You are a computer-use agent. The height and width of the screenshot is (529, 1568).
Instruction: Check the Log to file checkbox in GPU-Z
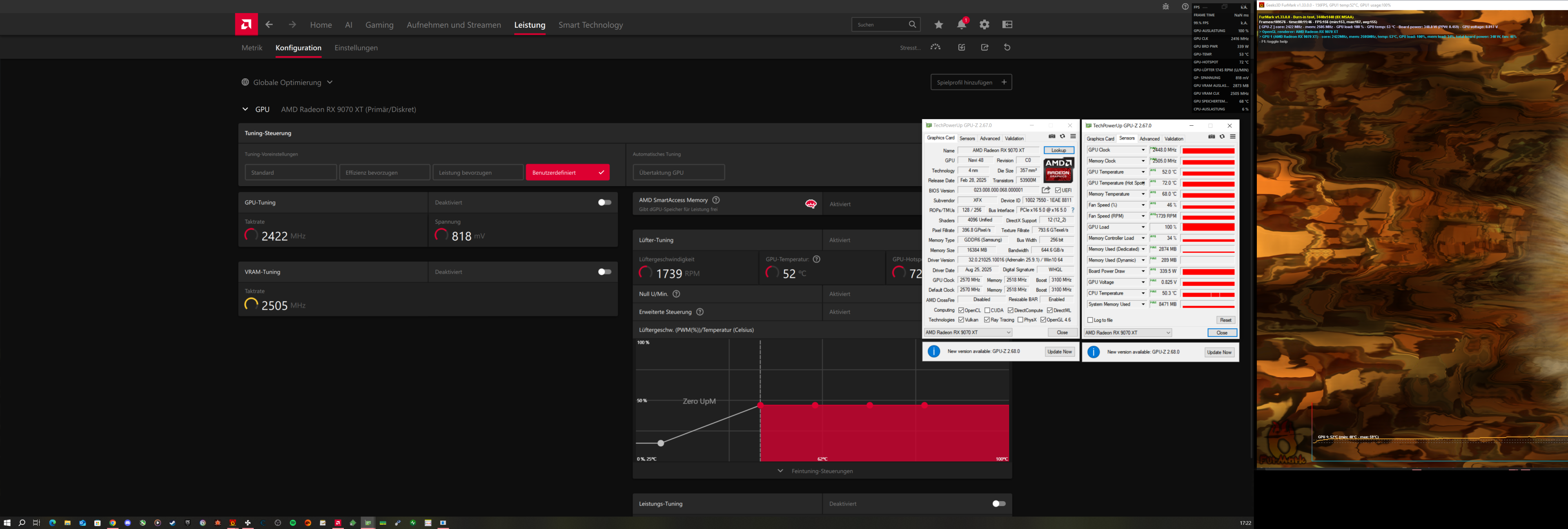click(1090, 320)
